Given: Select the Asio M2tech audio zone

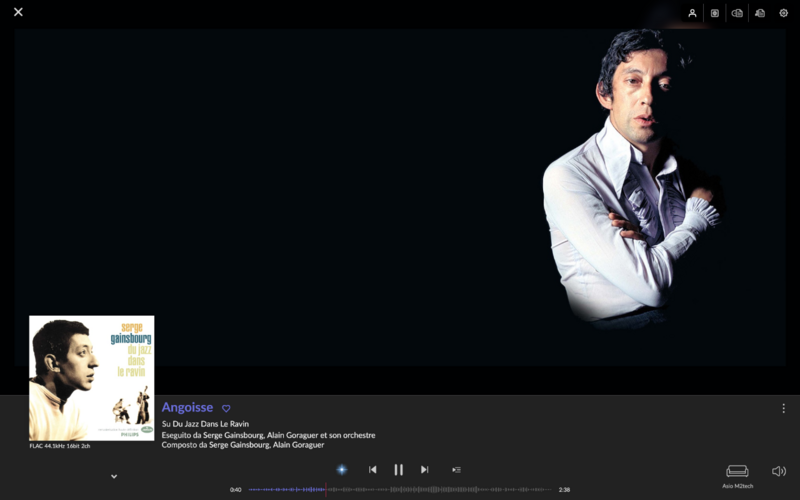Looking at the screenshot, I should [737, 474].
